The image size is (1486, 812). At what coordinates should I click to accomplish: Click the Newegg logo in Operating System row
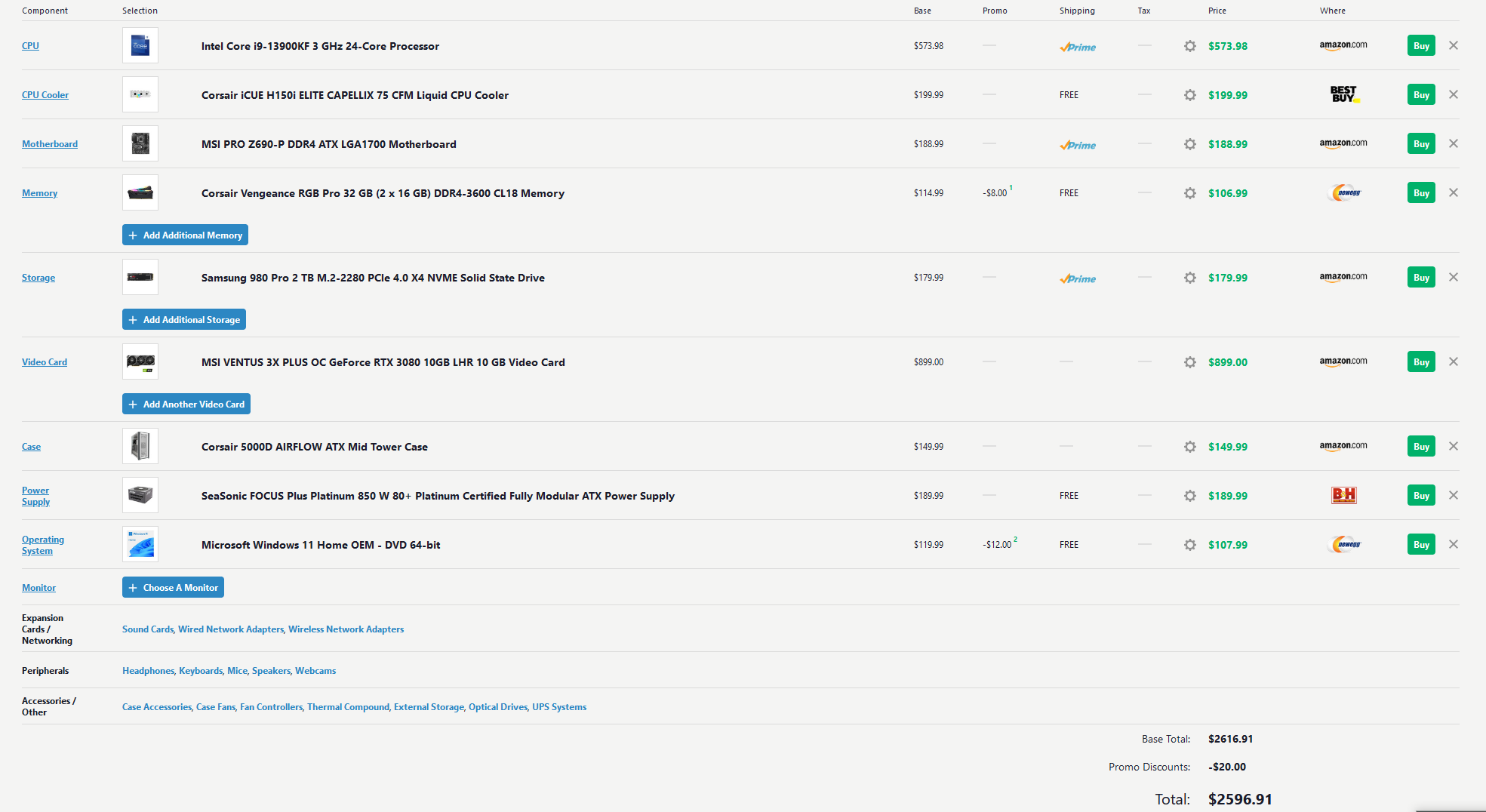1344,544
